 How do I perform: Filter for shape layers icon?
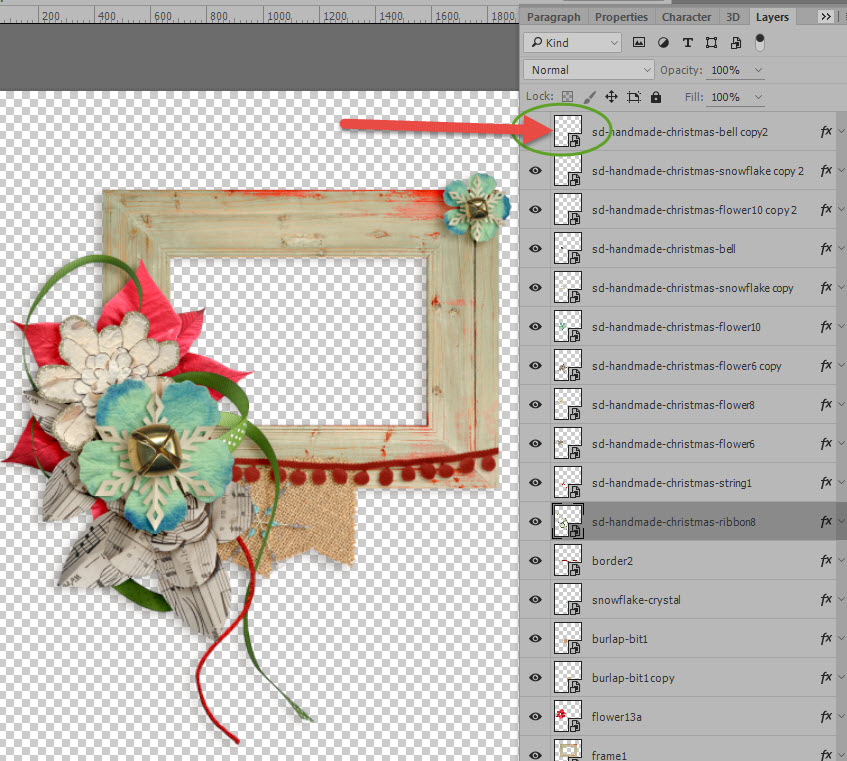[x=711, y=43]
